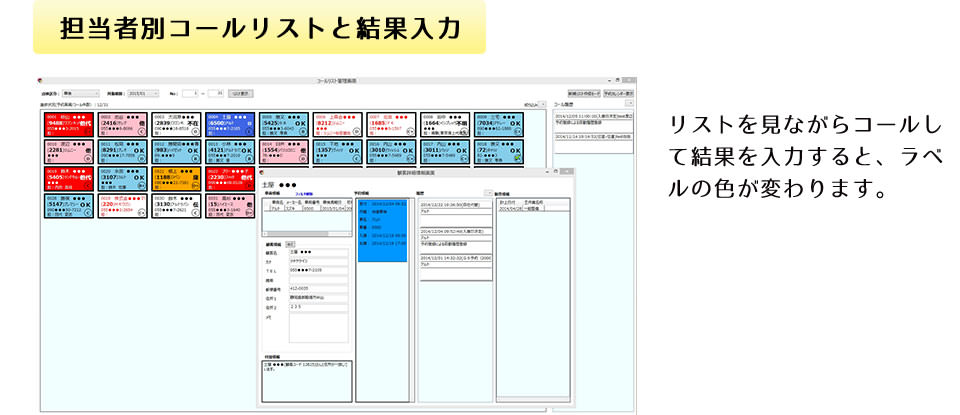The width and height of the screenshot is (960, 415).
Task: Select the red card numbered 9488
Action: coord(69,124)
